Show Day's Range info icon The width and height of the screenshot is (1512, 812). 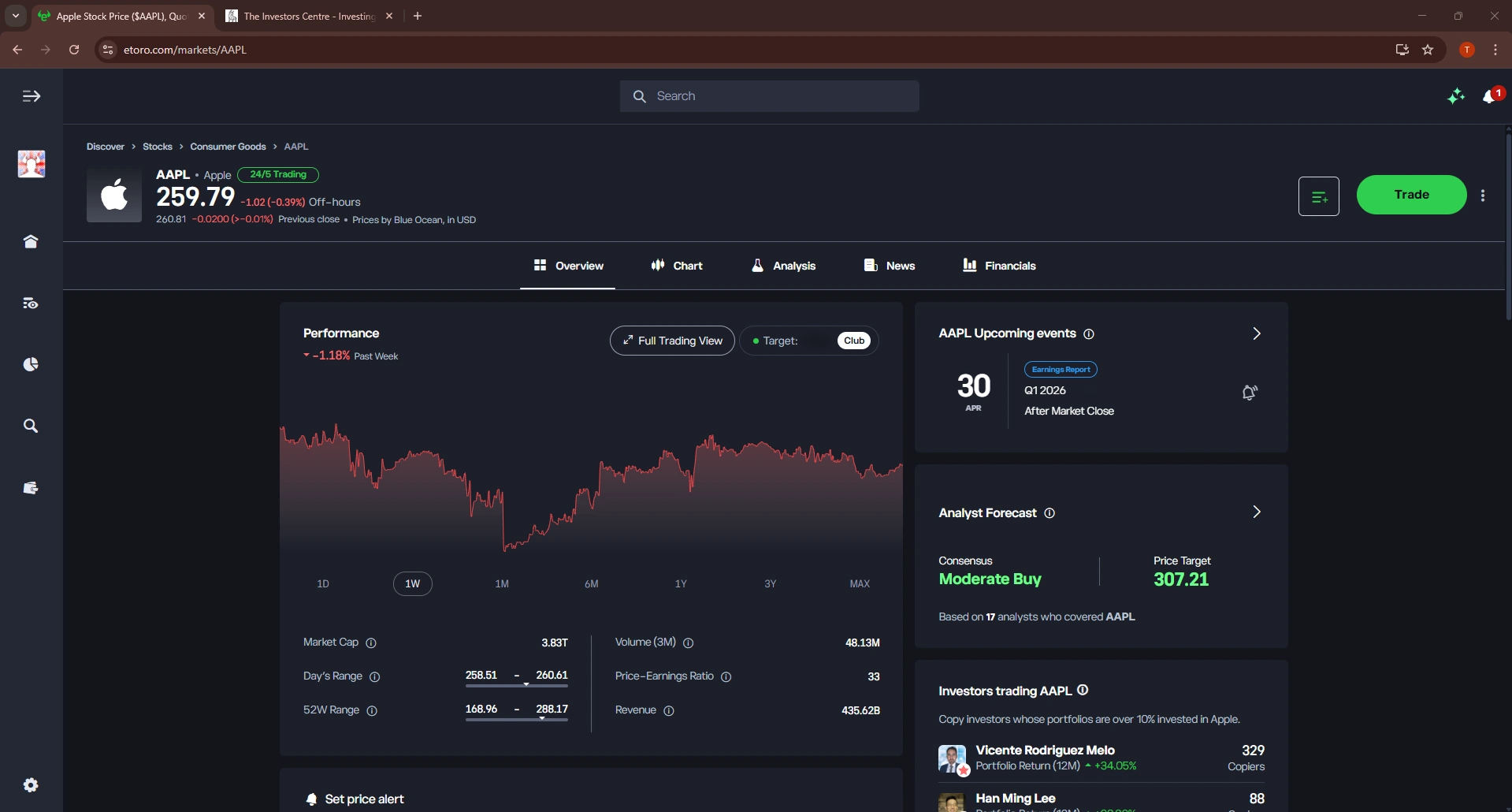click(375, 677)
